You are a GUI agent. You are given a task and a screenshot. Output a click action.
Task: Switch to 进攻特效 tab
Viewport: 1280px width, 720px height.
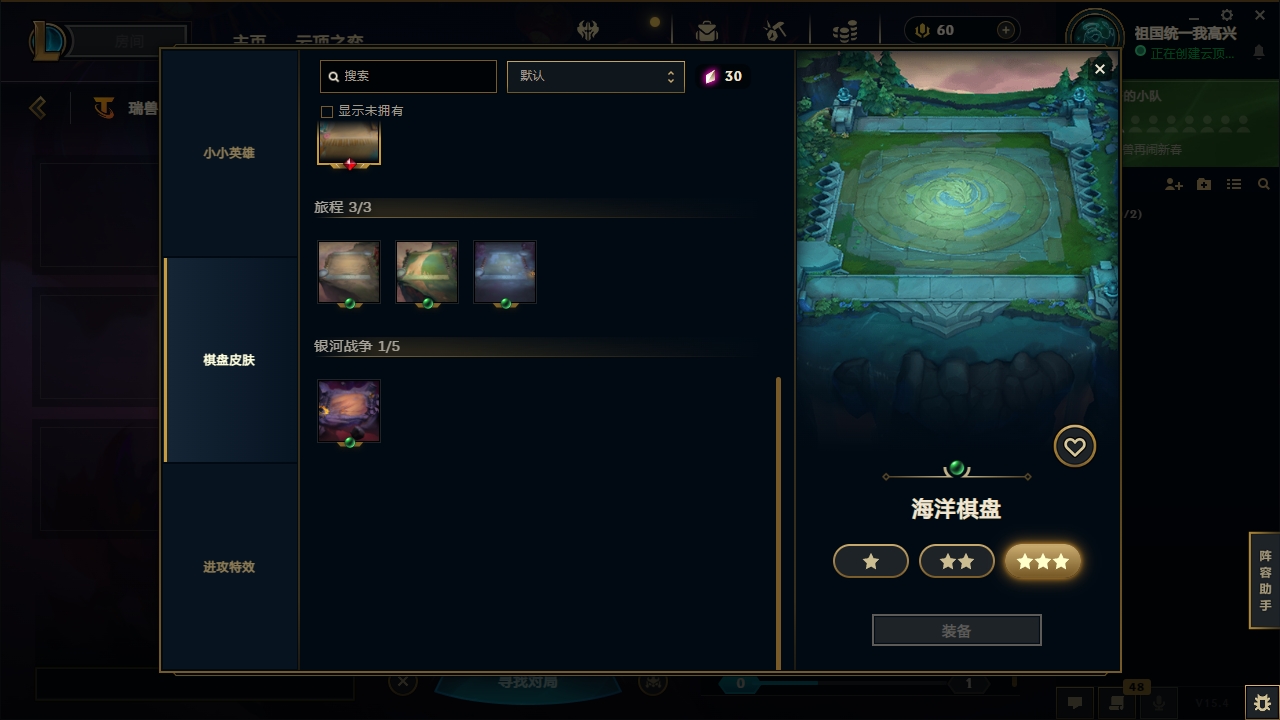[229, 567]
